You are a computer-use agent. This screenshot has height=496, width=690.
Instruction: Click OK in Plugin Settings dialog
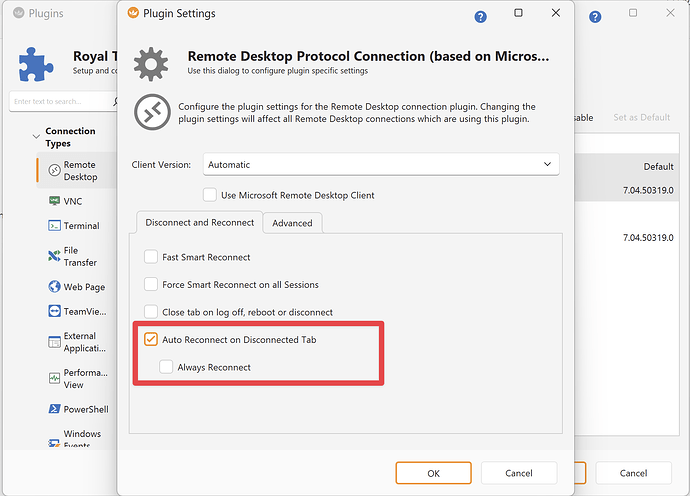pos(433,473)
